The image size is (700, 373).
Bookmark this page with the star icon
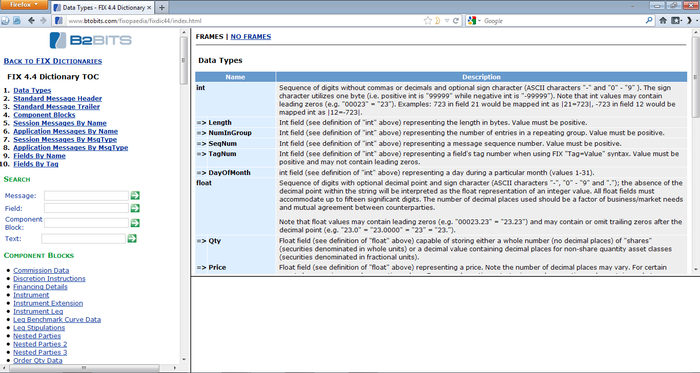[x=427, y=21]
